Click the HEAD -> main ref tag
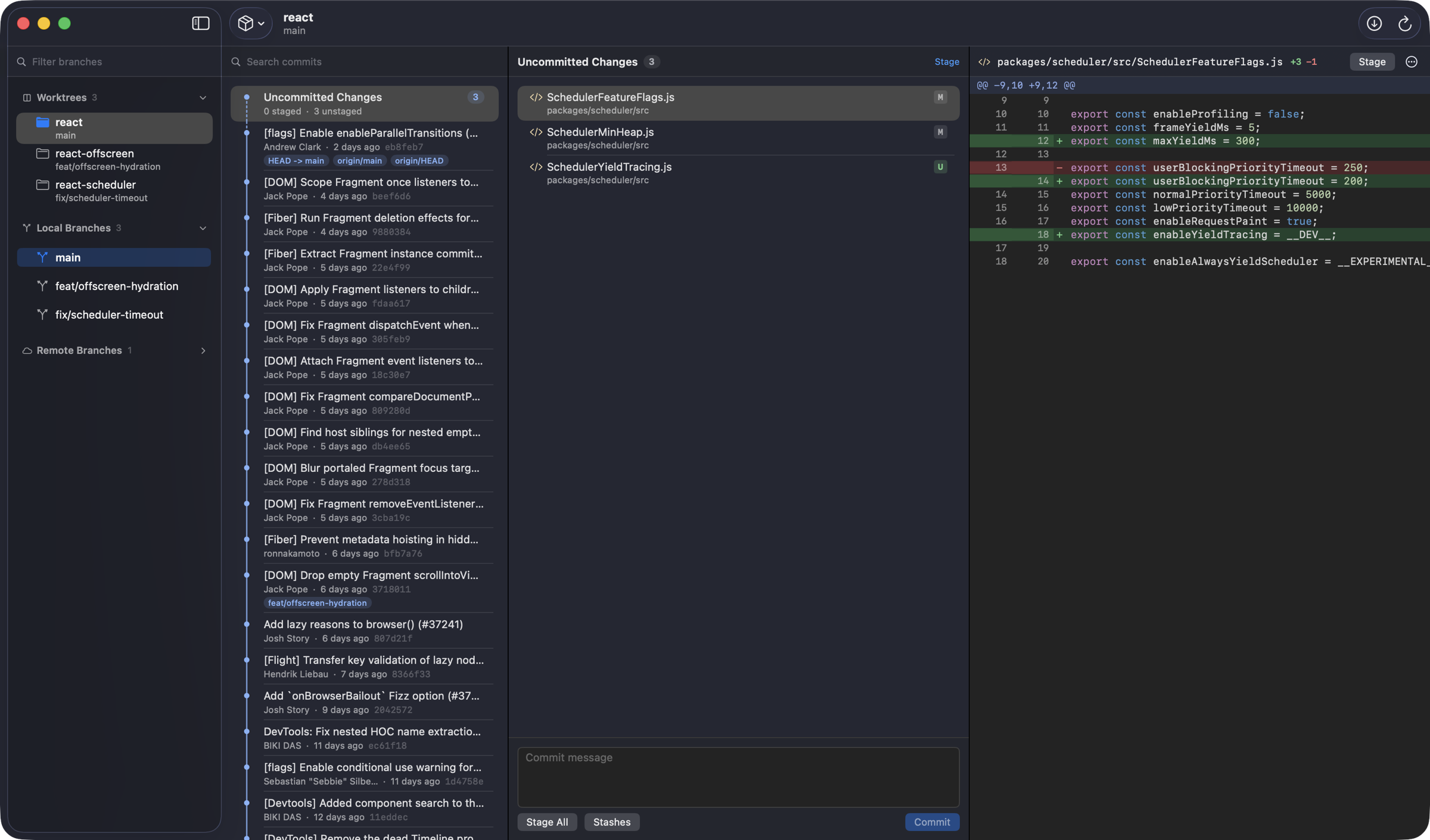Image resolution: width=1430 pixels, height=840 pixels. pyautogui.click(x=296, y=161)
